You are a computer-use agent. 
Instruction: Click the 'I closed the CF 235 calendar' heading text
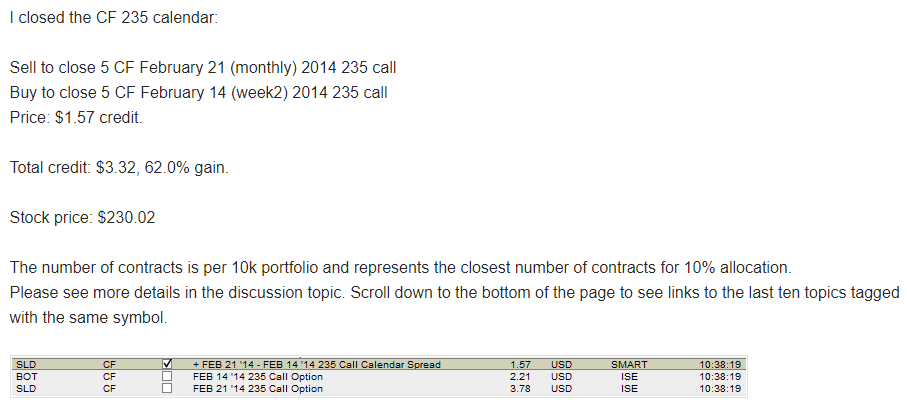click(114, 17)
